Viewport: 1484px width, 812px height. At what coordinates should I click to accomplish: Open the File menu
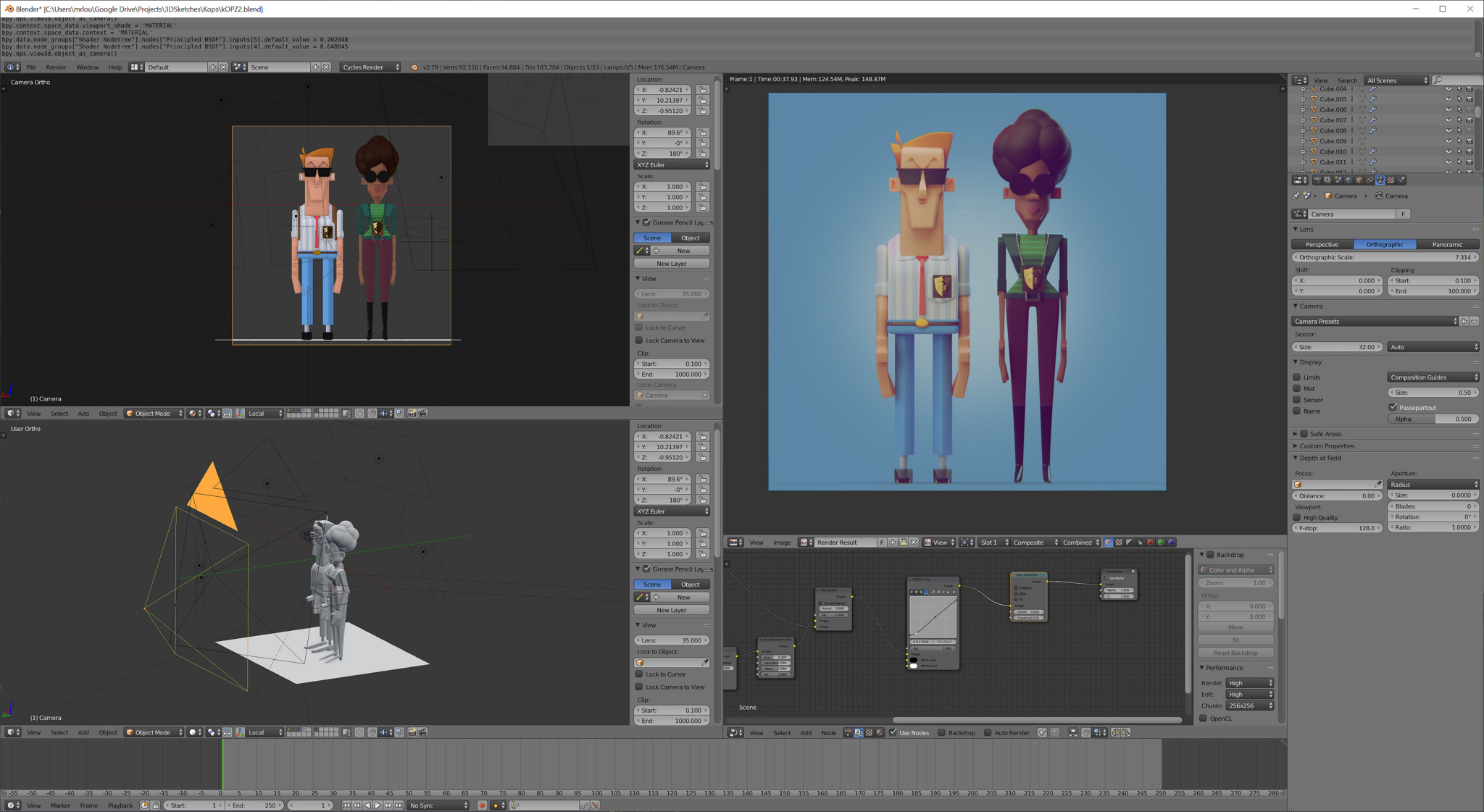pos(31,67)
